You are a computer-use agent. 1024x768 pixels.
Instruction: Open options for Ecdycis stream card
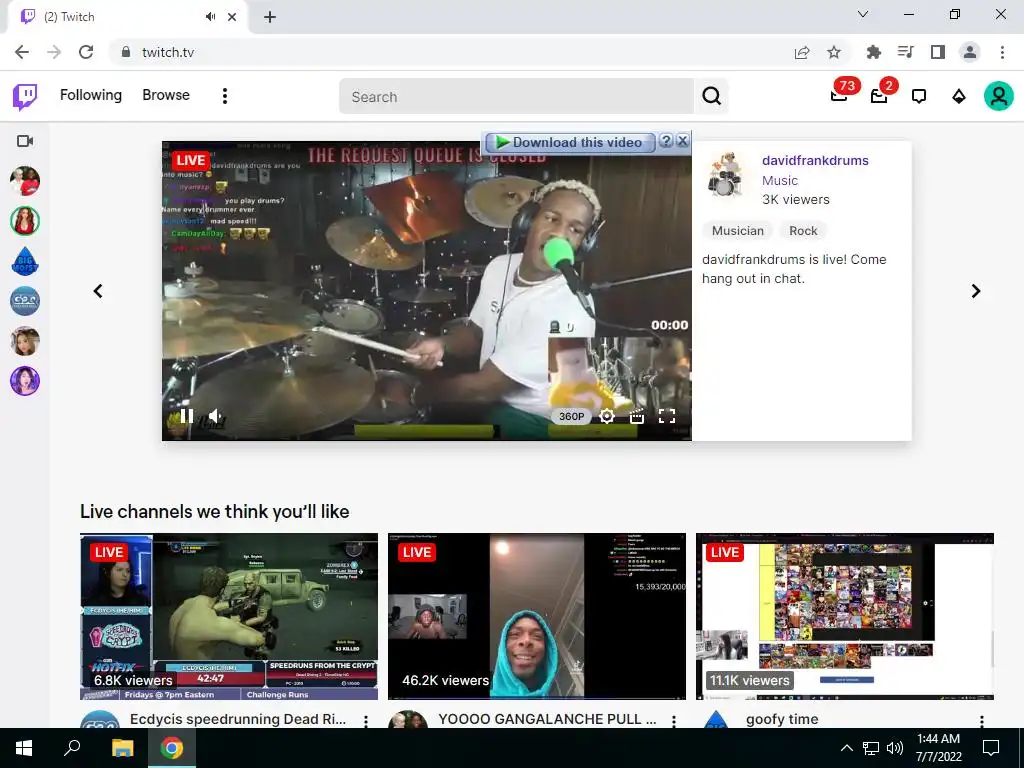coord(366,720)
